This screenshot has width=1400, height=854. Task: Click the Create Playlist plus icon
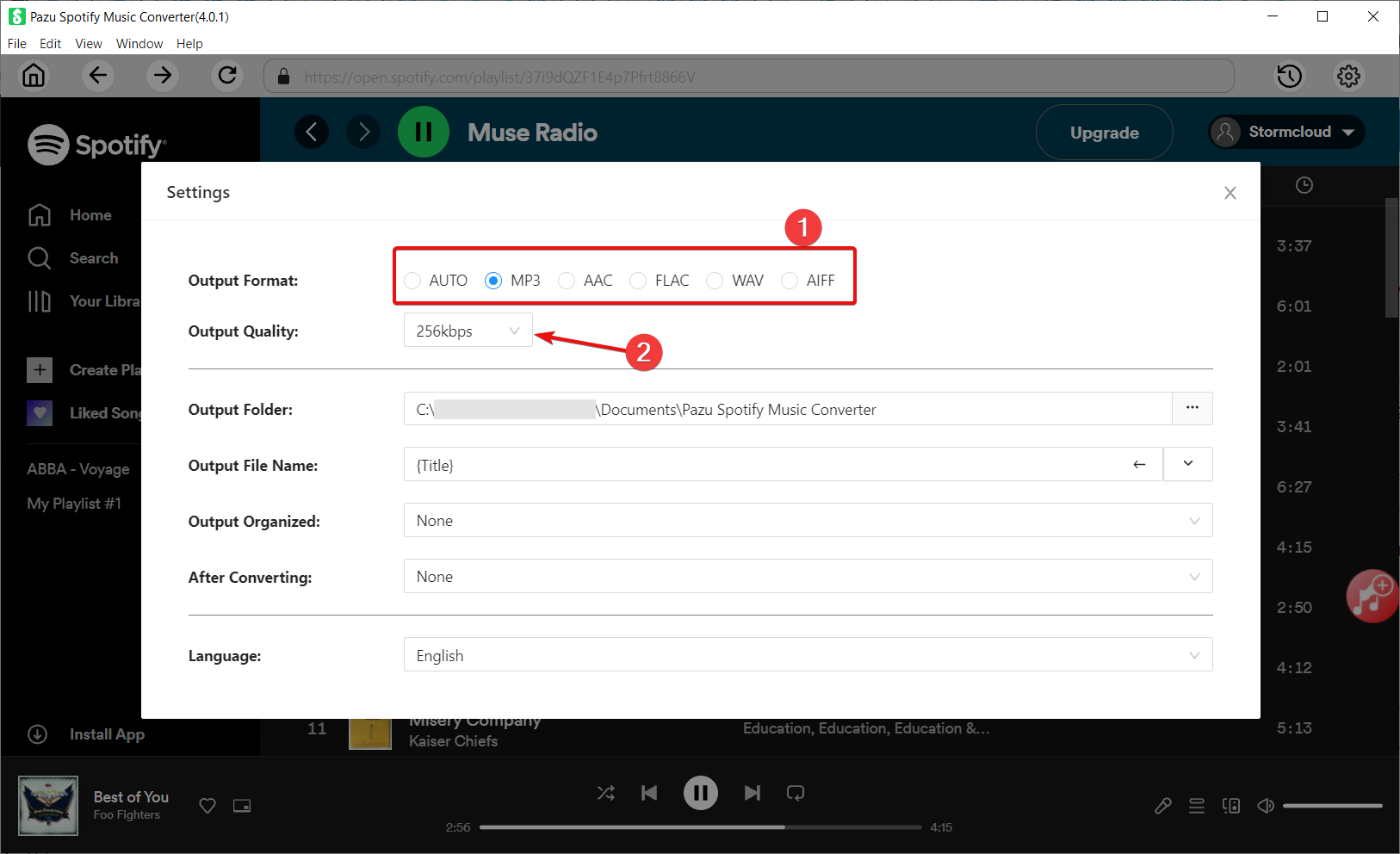pyautogui.click(x=40, y=370)
